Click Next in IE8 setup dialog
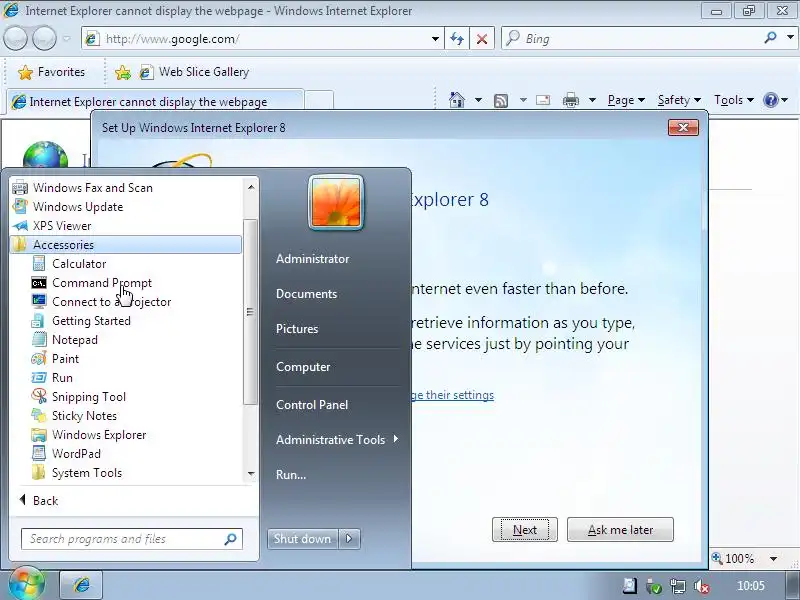This screenshot has height=600, width=800. coord(524,530)
